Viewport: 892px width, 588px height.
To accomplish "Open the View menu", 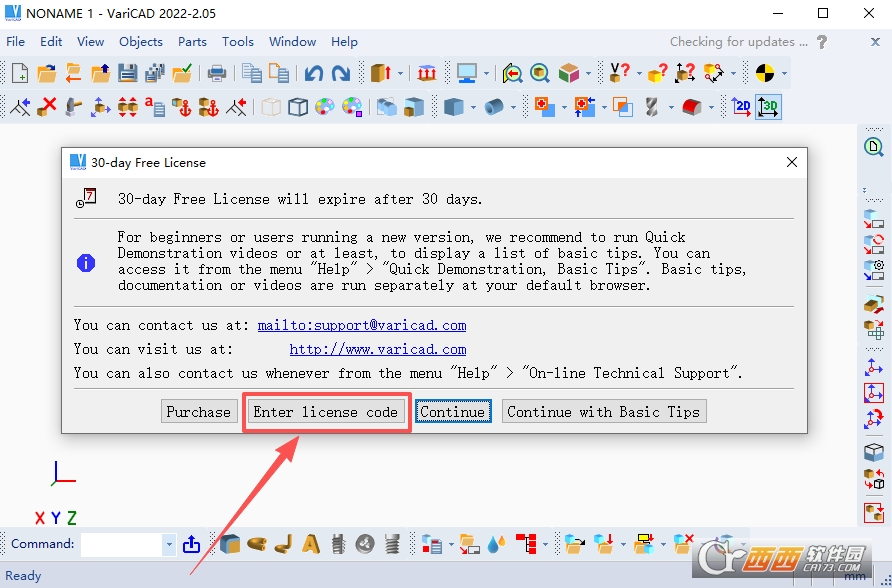I will click(90, 42).
